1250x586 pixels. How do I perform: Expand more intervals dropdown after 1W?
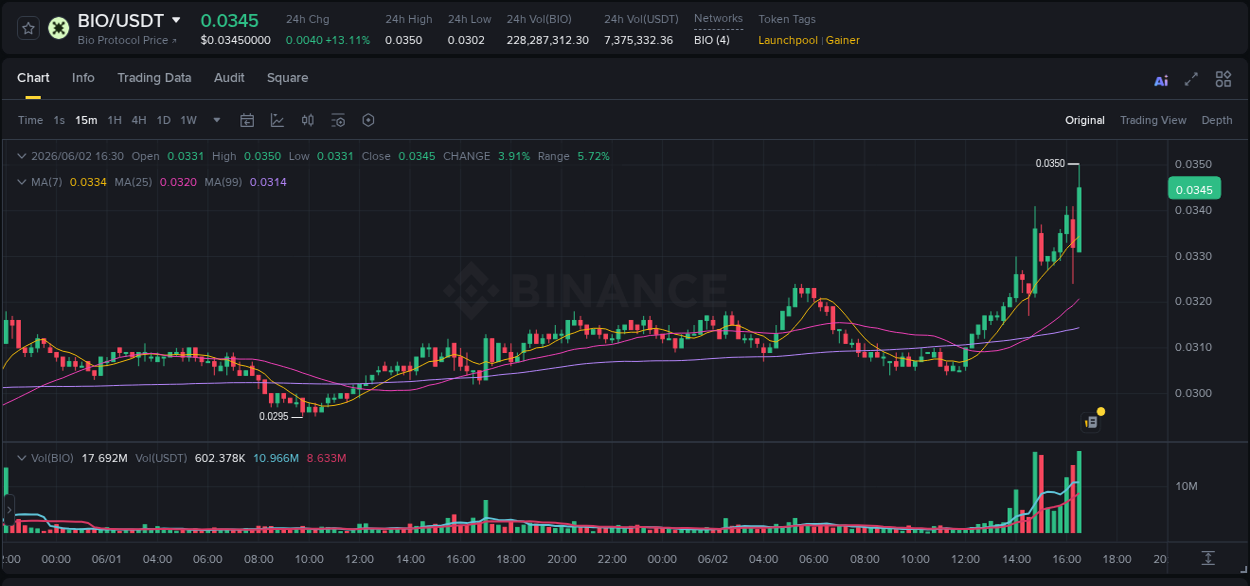217,120
